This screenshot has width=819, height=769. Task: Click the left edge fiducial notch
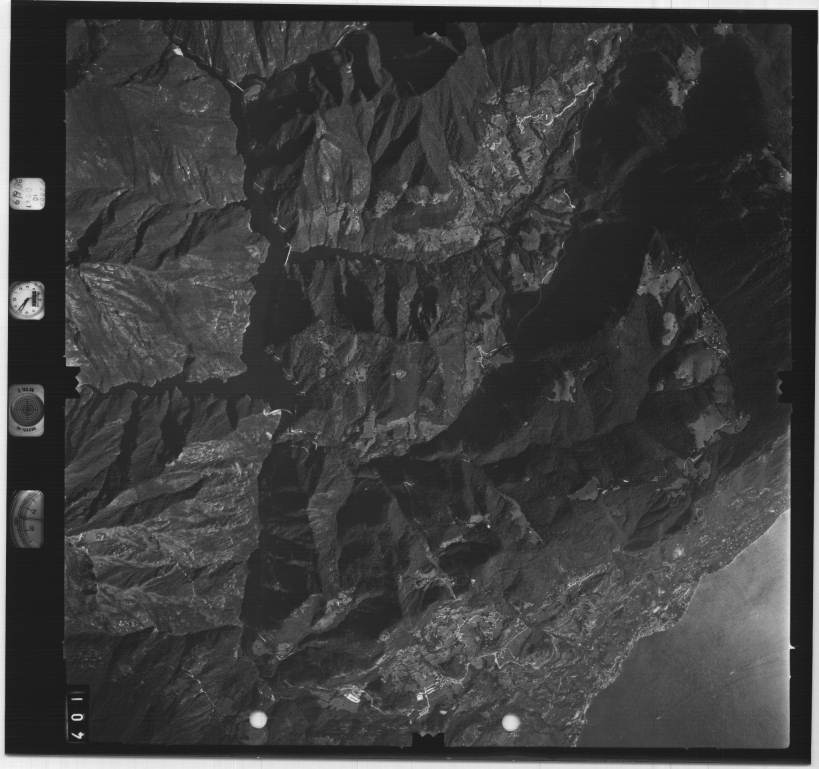pyautogui.click(x=70, y=381)
